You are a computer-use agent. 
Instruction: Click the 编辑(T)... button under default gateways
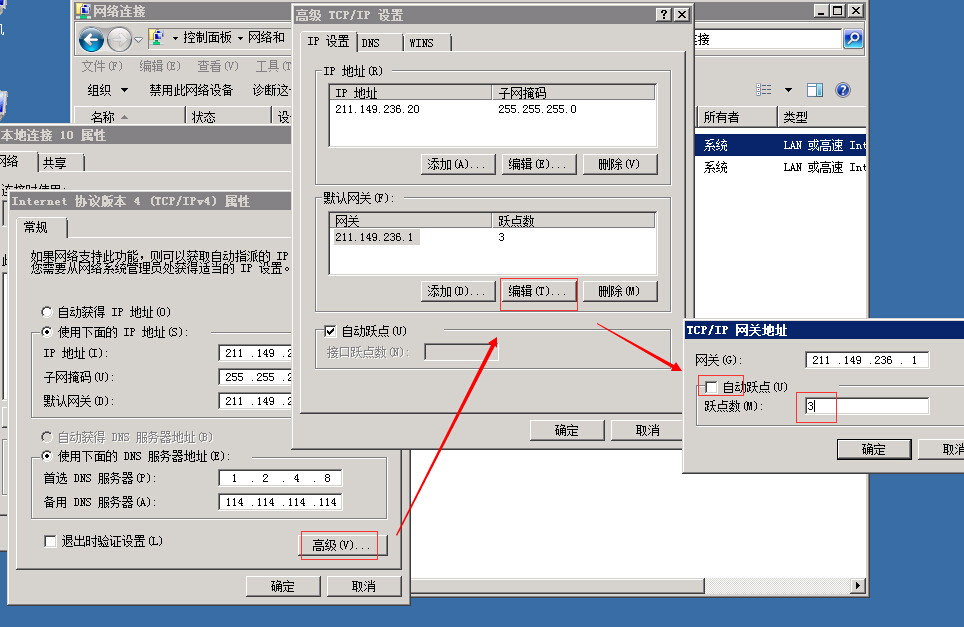click(x=538, y=291)
